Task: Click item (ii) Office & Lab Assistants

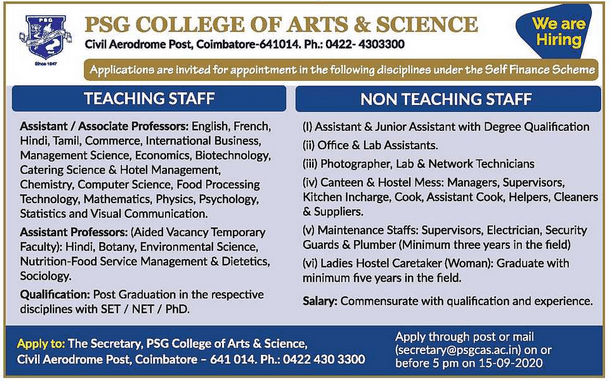Action: click(370, 145)
